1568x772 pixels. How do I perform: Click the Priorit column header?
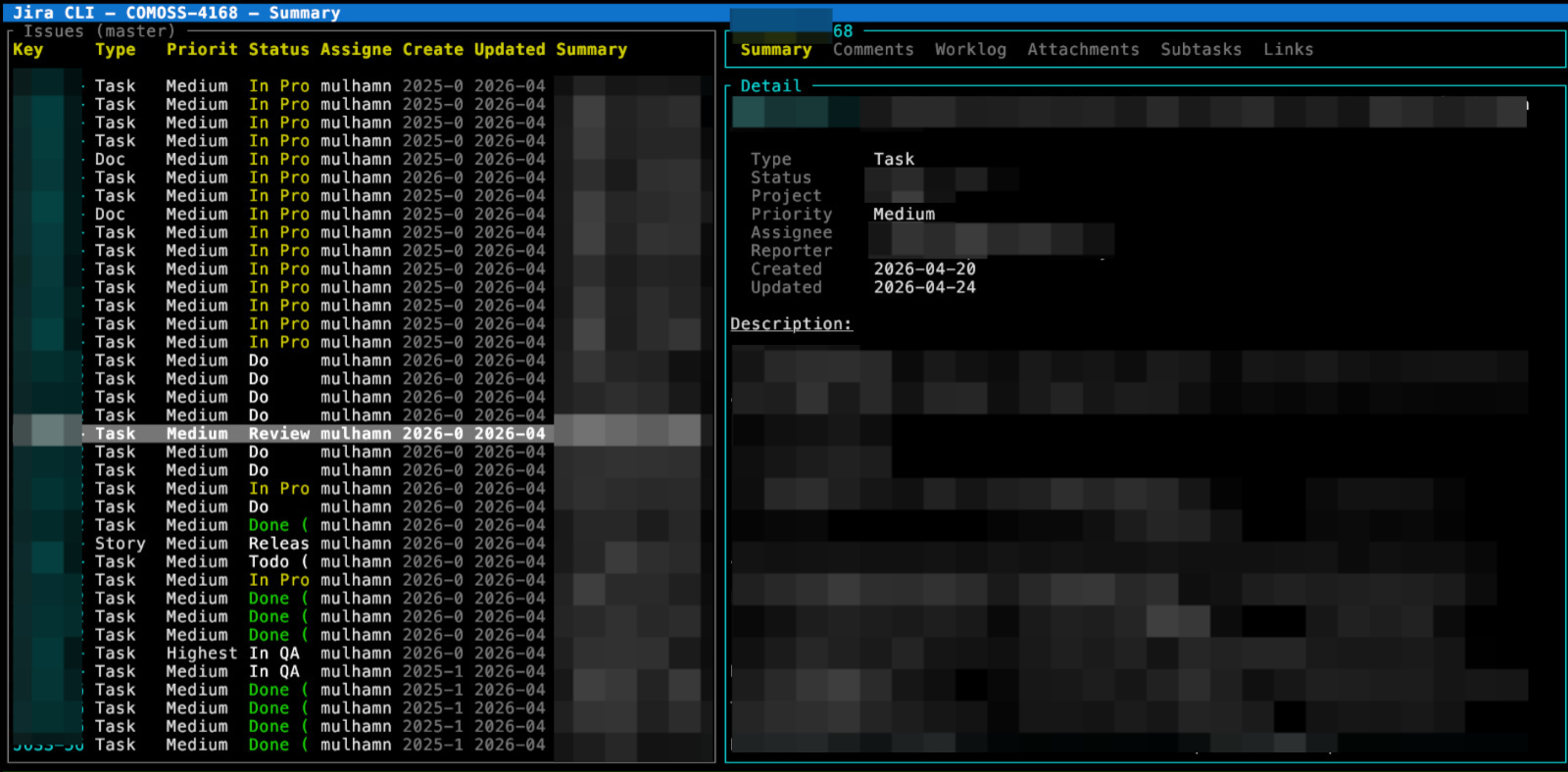202,49
